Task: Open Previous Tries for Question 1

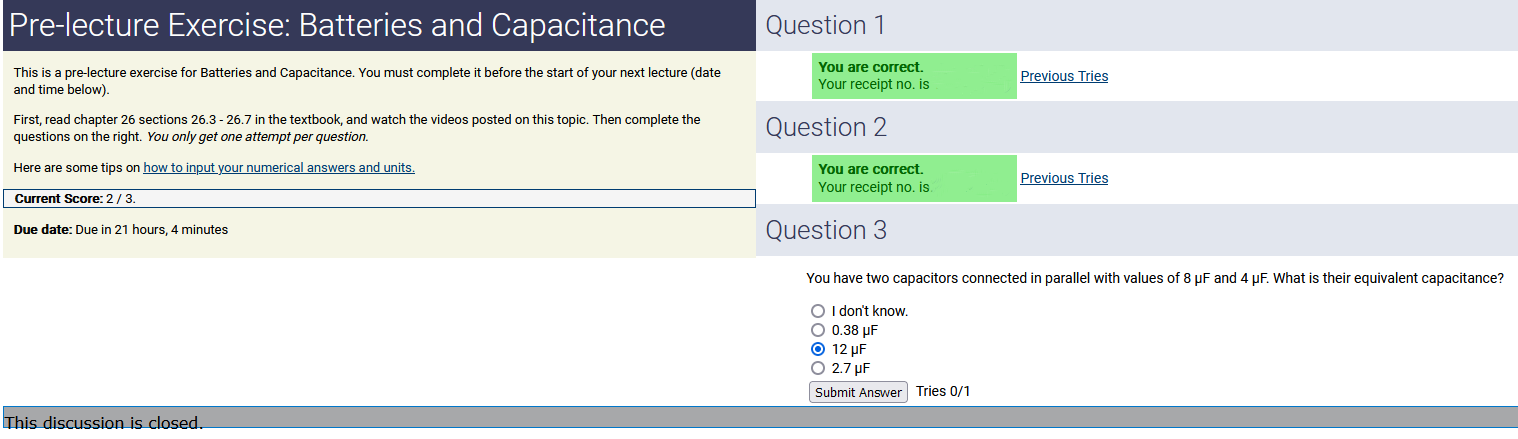Action: coord(1064,76)
